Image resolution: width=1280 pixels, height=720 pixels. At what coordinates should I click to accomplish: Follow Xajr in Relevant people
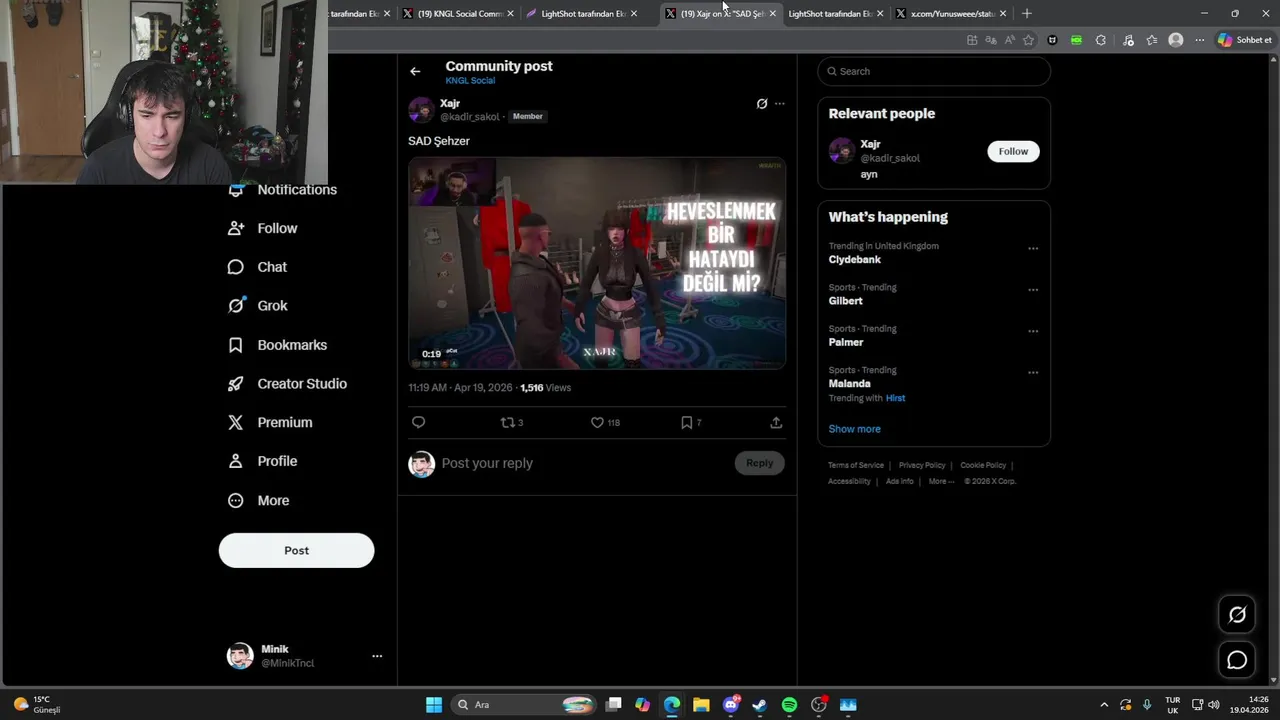pos(1013,151)
